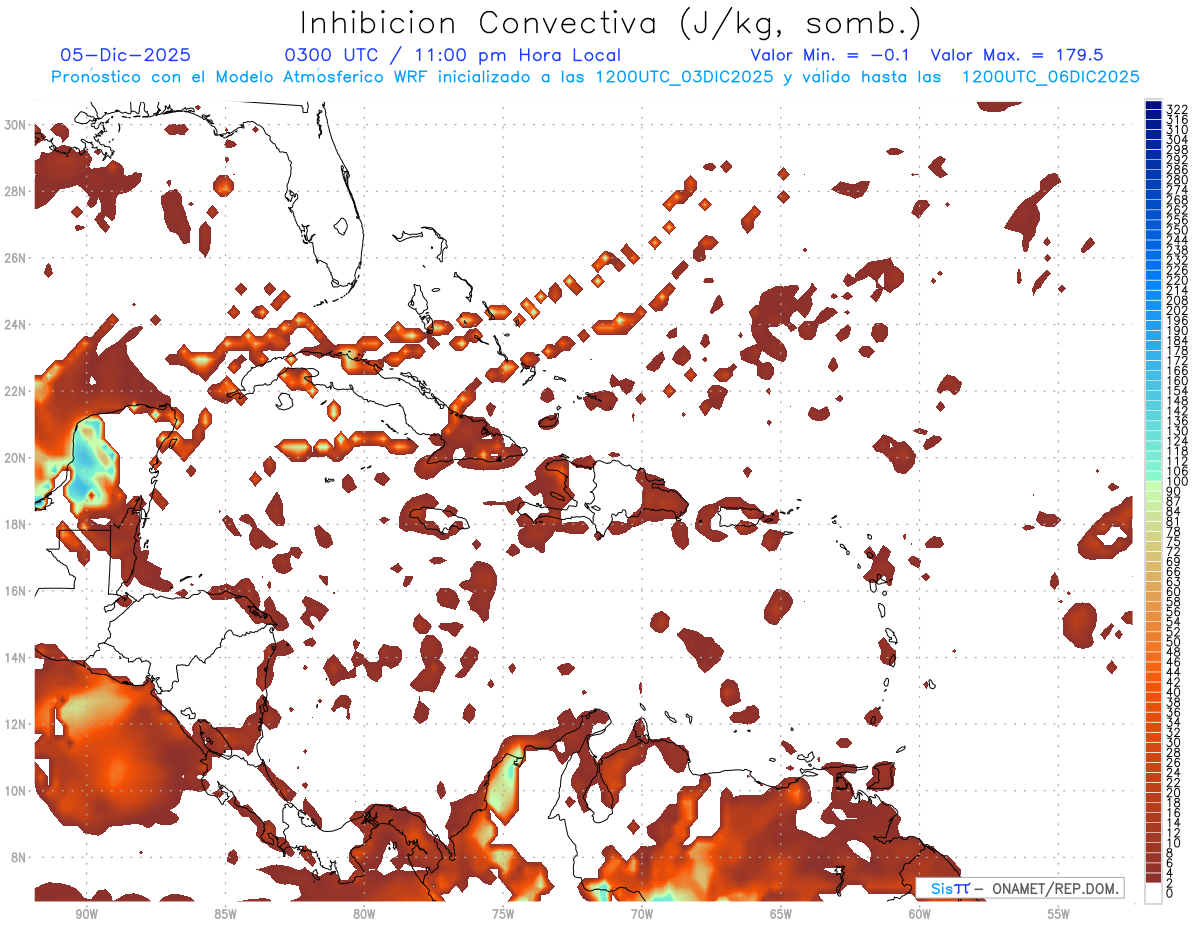This screenshot has height=927, width=1200.
Task: Click the '8N' latitude label
Action: [x=19, y=857]
